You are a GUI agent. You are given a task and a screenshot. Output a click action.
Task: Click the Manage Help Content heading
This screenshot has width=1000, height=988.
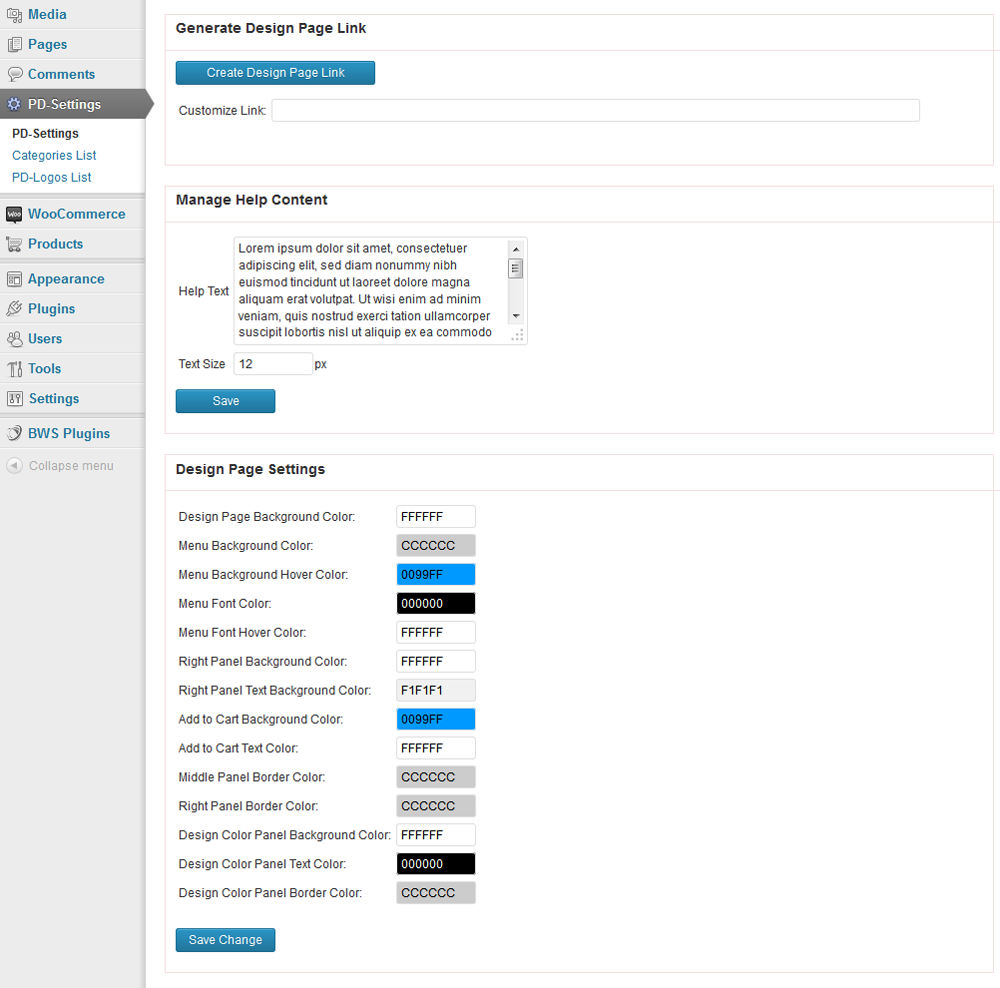point(251,200)
